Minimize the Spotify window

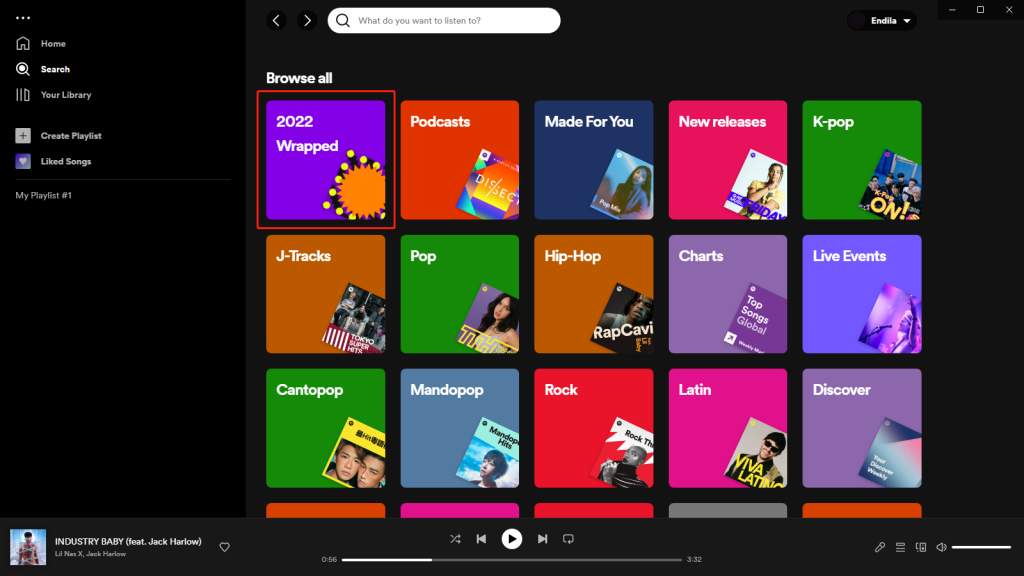point(952,10)
